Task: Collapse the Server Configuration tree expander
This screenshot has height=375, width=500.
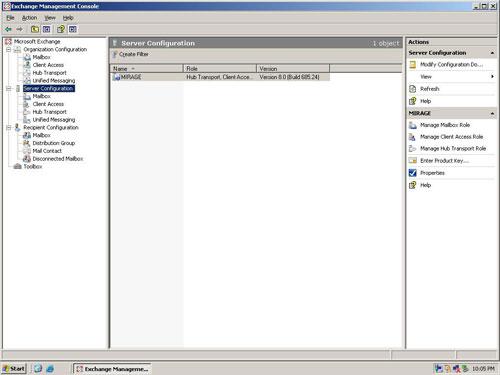Action: [9, 88]
